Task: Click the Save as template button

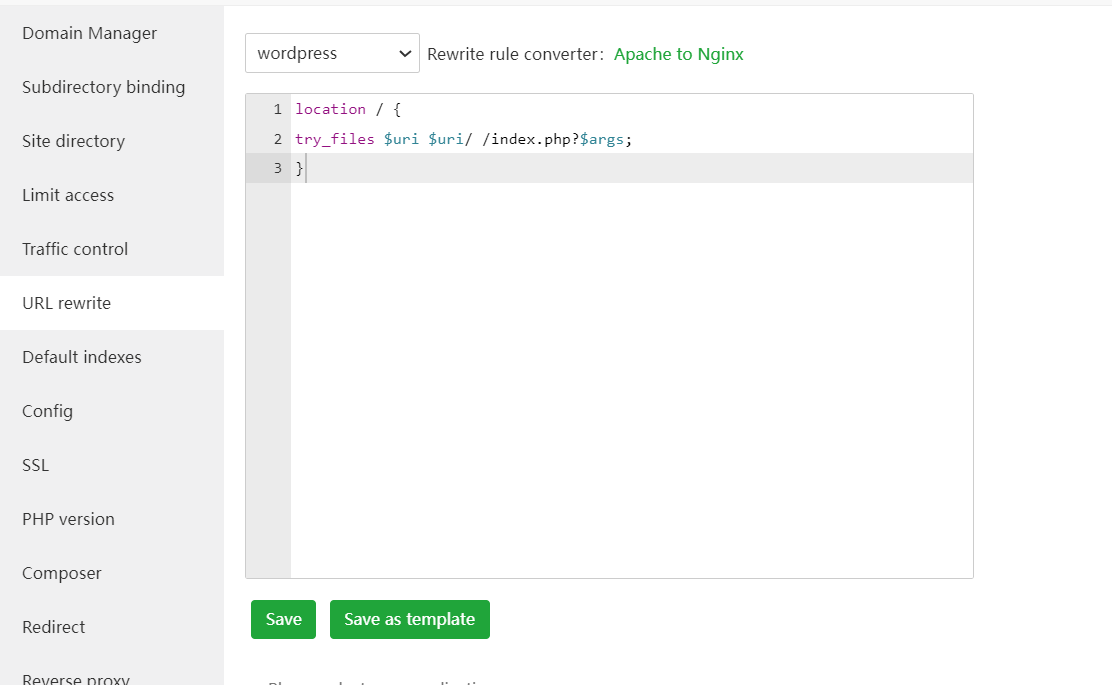Action: pyautogui.click(x=409, y=619)
